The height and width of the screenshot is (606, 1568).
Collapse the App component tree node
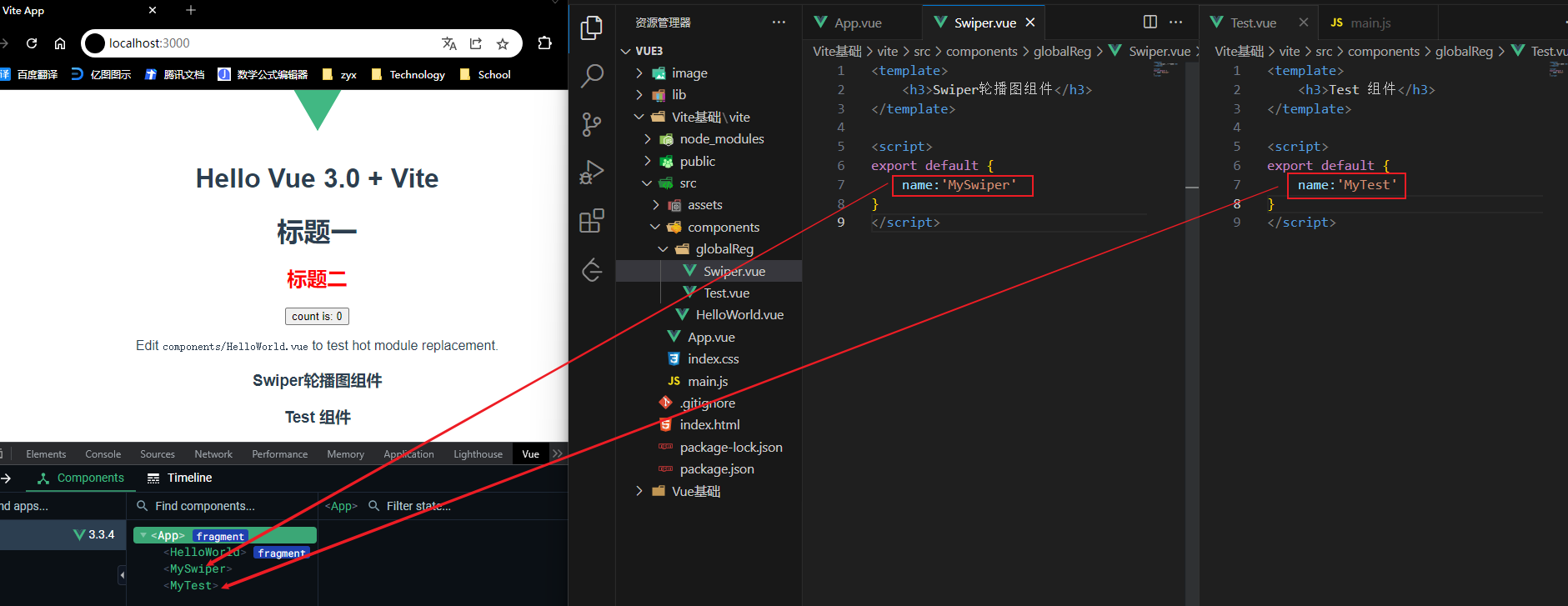(143, 536)
